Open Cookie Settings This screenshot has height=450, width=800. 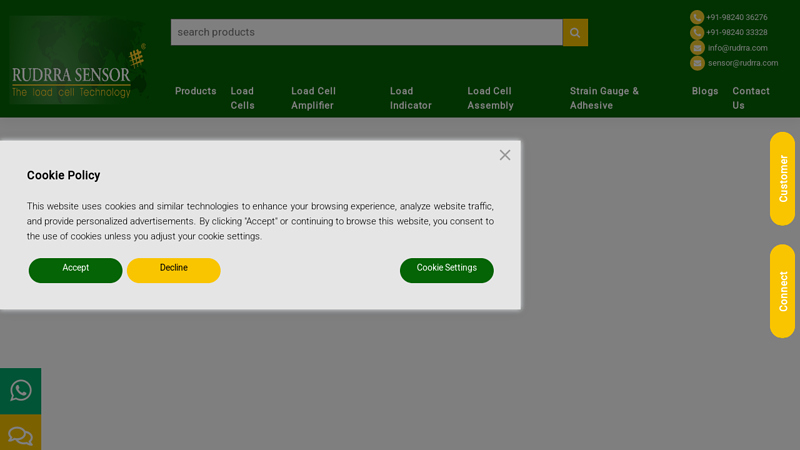point(446,270)
